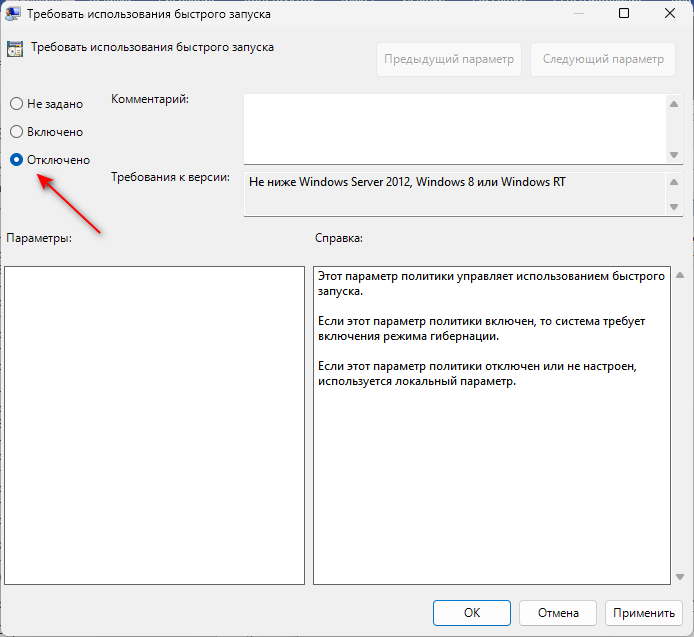Close the policy dialog window
Screen dimensions: 694x637
670,13
